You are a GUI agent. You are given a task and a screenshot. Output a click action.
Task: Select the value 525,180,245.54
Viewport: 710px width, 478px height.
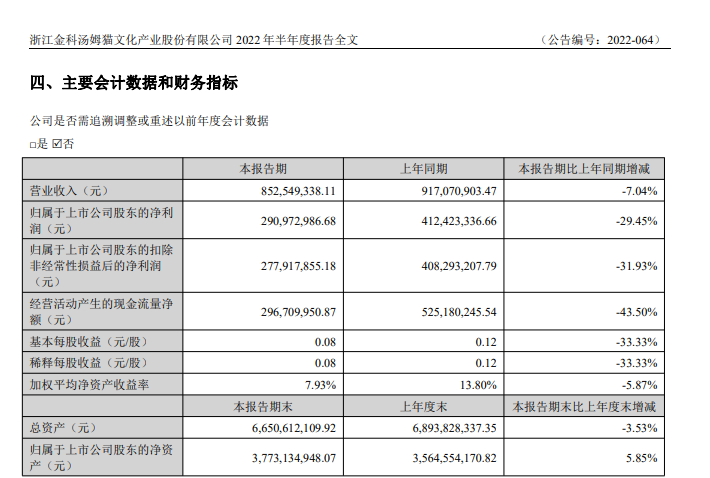(x=459, y=312)
